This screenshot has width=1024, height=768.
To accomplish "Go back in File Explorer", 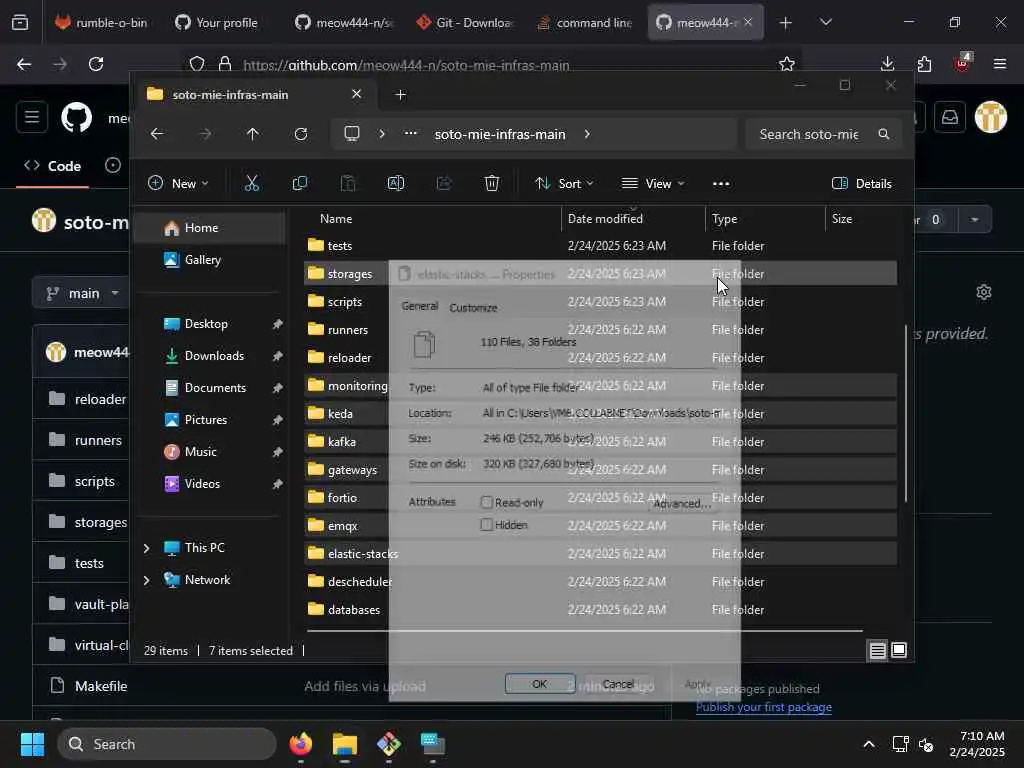I will click(157, 134).
